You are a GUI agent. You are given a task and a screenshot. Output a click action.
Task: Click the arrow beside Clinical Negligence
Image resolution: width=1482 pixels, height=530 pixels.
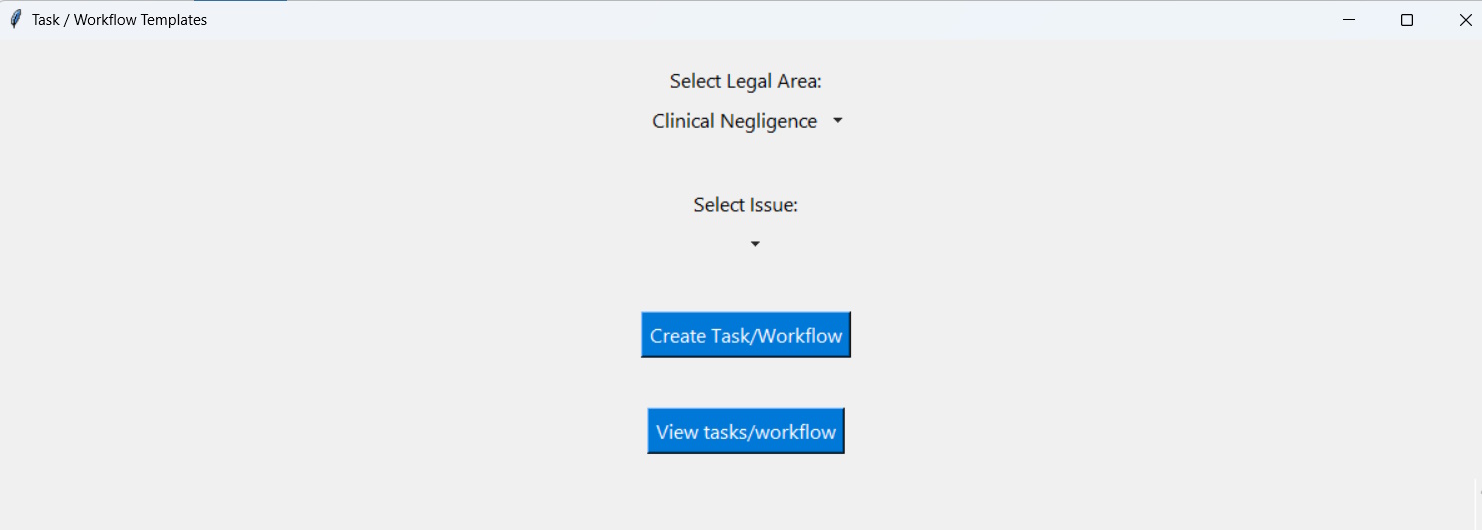click(x=838, y=121)
